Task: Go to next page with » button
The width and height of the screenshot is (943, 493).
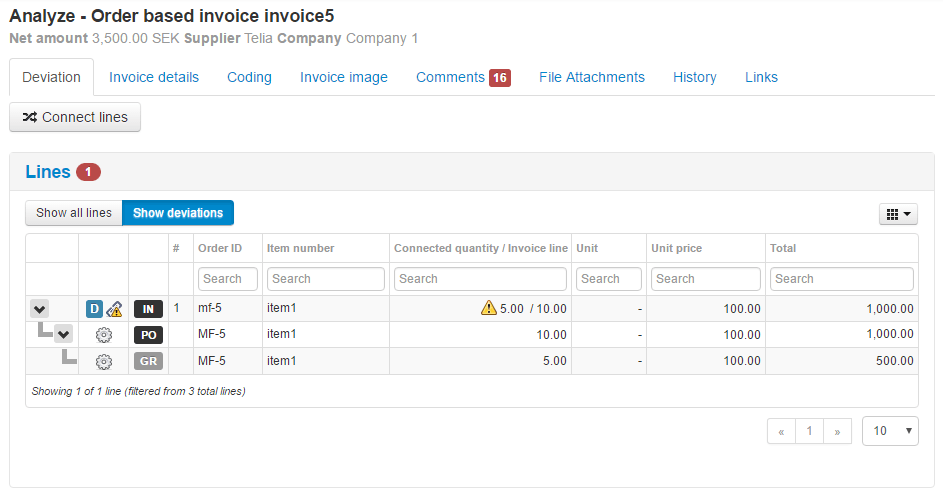Action: click(837, 431)
